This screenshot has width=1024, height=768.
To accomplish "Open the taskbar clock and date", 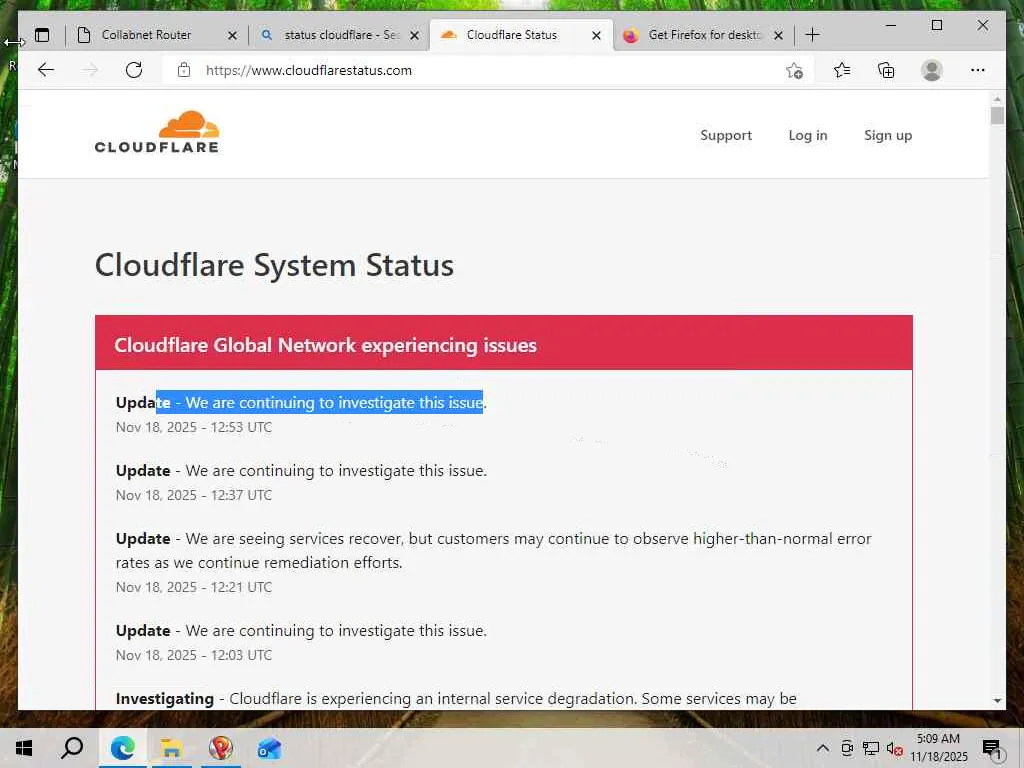I will tap(939, 748).
